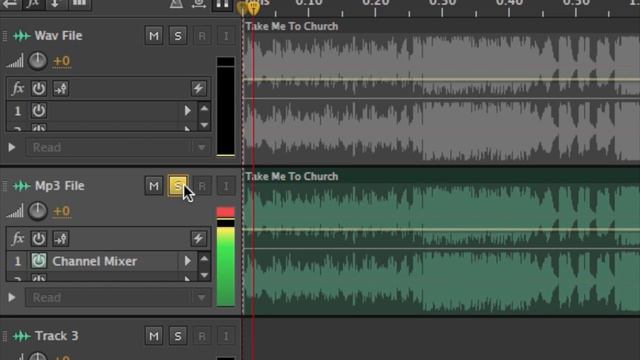
Task: Click pre/post fader icon on Mp3 File track
Action: point(61,239)
